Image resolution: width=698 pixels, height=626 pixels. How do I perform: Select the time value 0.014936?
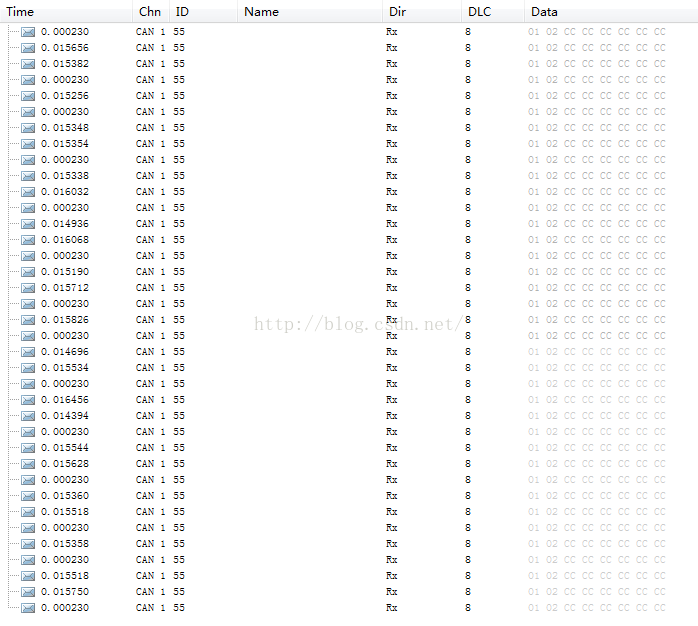coord(65,224)
